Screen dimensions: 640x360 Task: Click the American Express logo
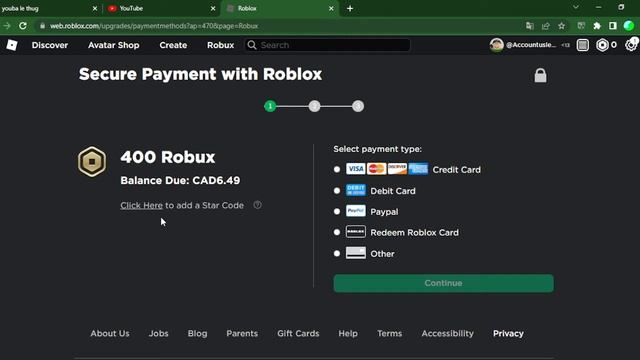(x=418, y=169)
